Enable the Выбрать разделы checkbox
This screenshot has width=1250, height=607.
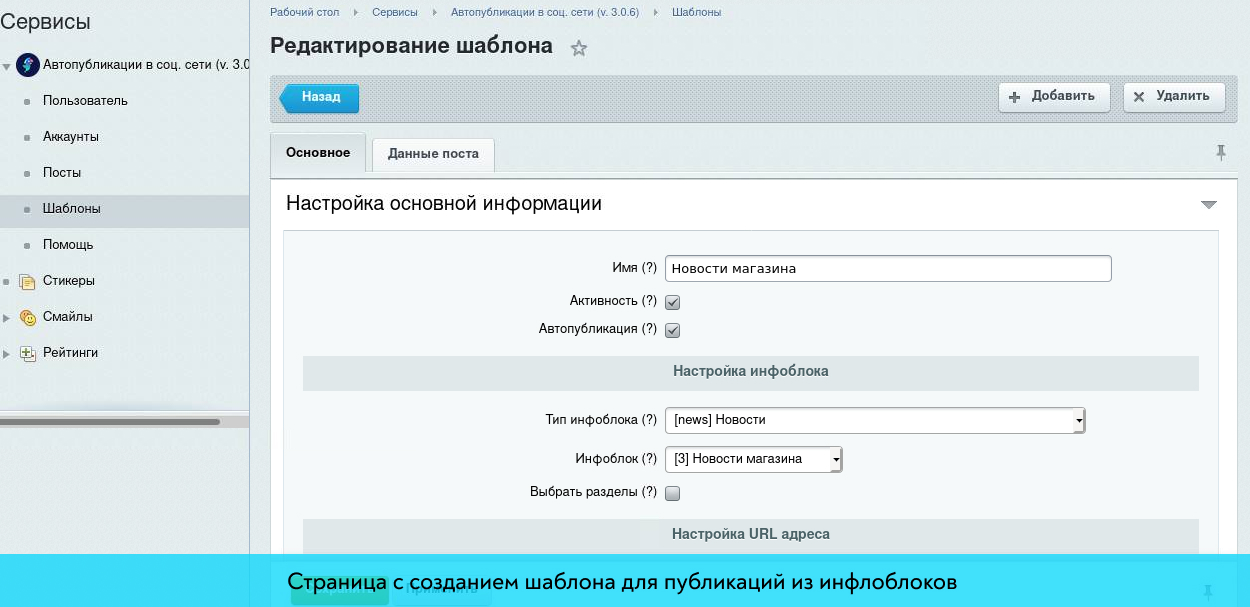(673, 493)
